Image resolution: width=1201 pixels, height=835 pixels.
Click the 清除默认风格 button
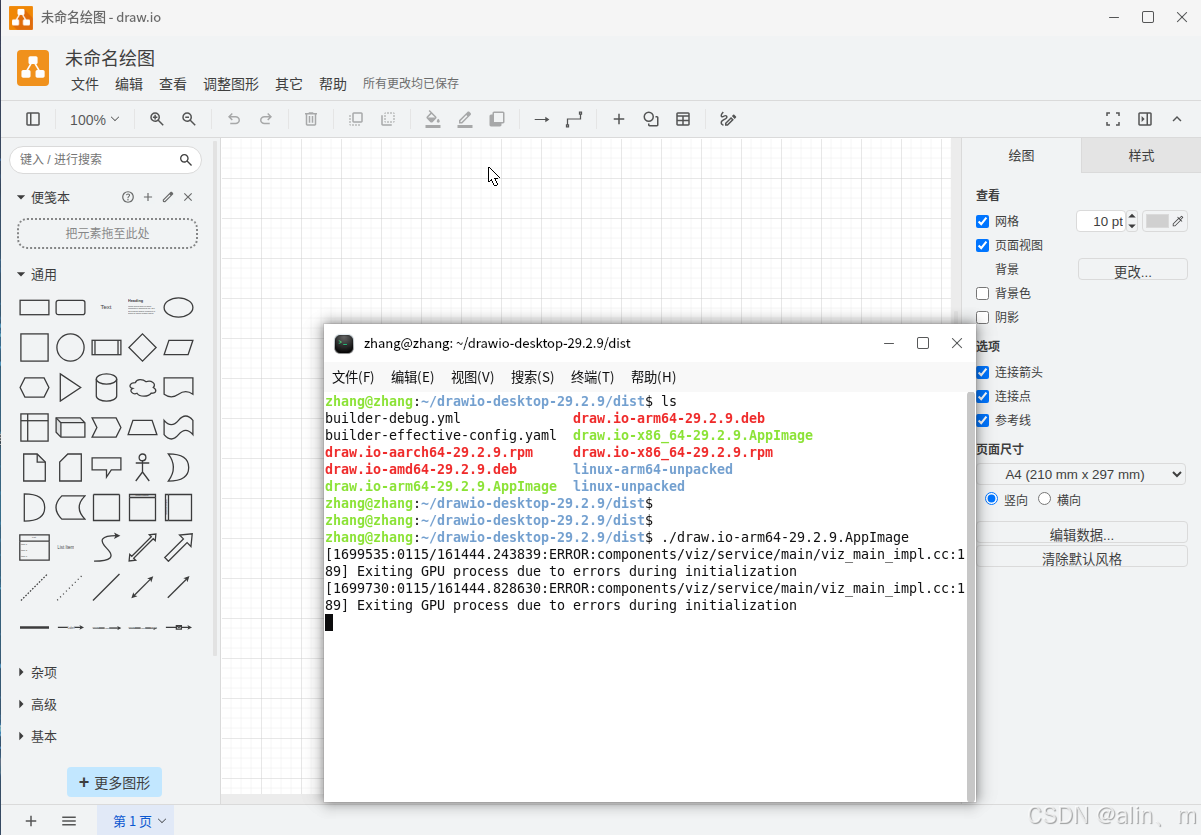(1081, 558)
